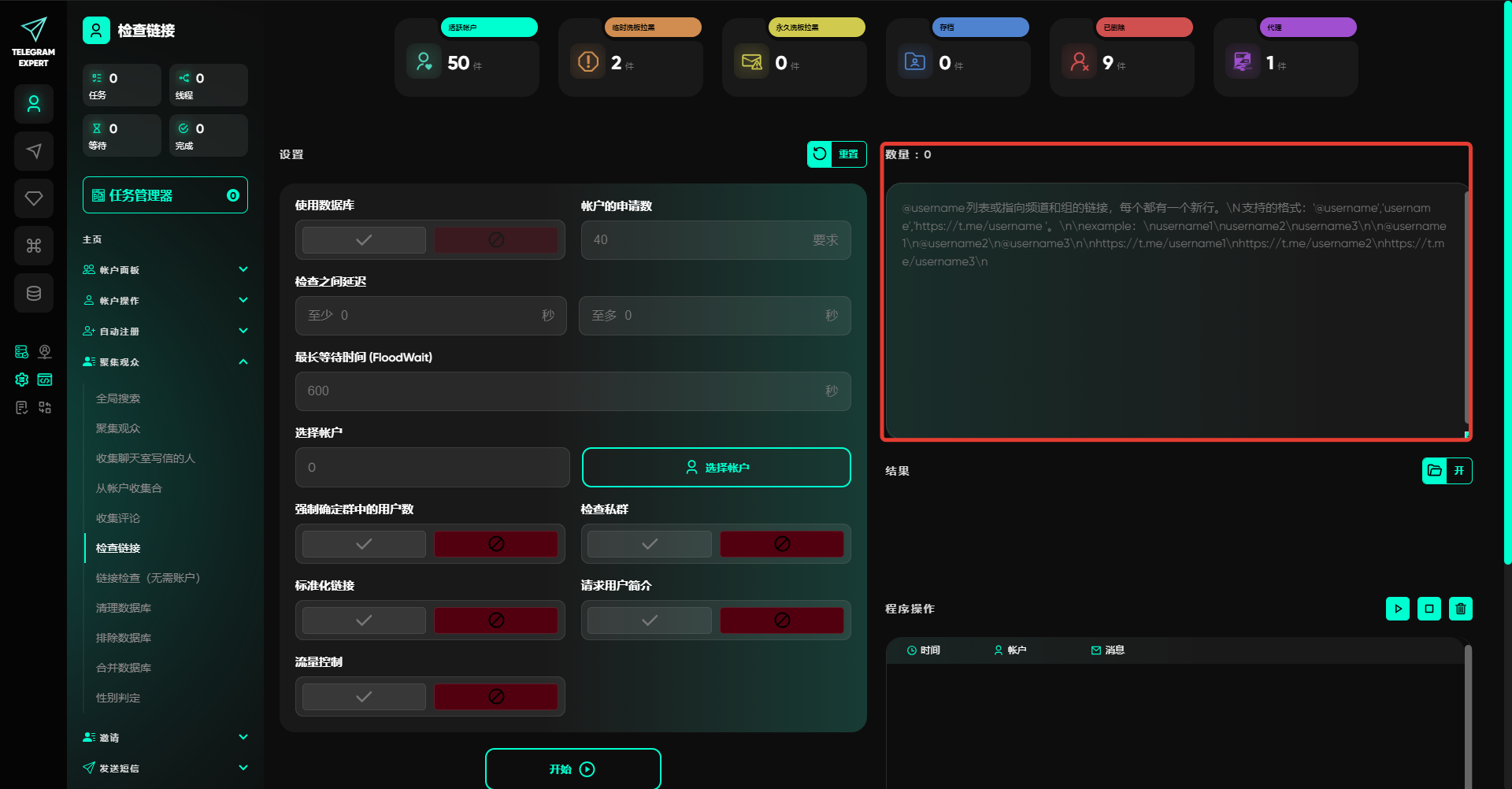Open the database icon in left sidebar

pyautogui.click(x=34, y=293)
